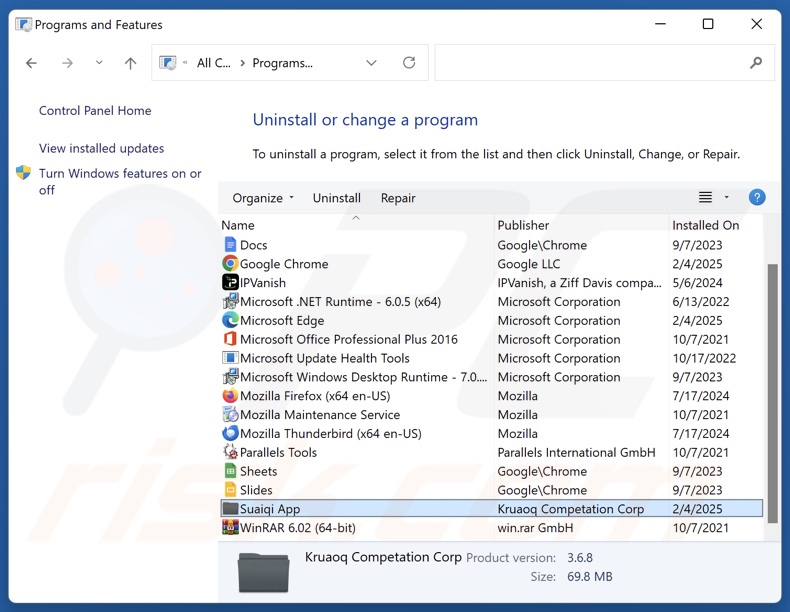Viewport: 790px width, 612px height.
Task: Select Parallels Tools entry name
Action: click(x=278, y=452)
